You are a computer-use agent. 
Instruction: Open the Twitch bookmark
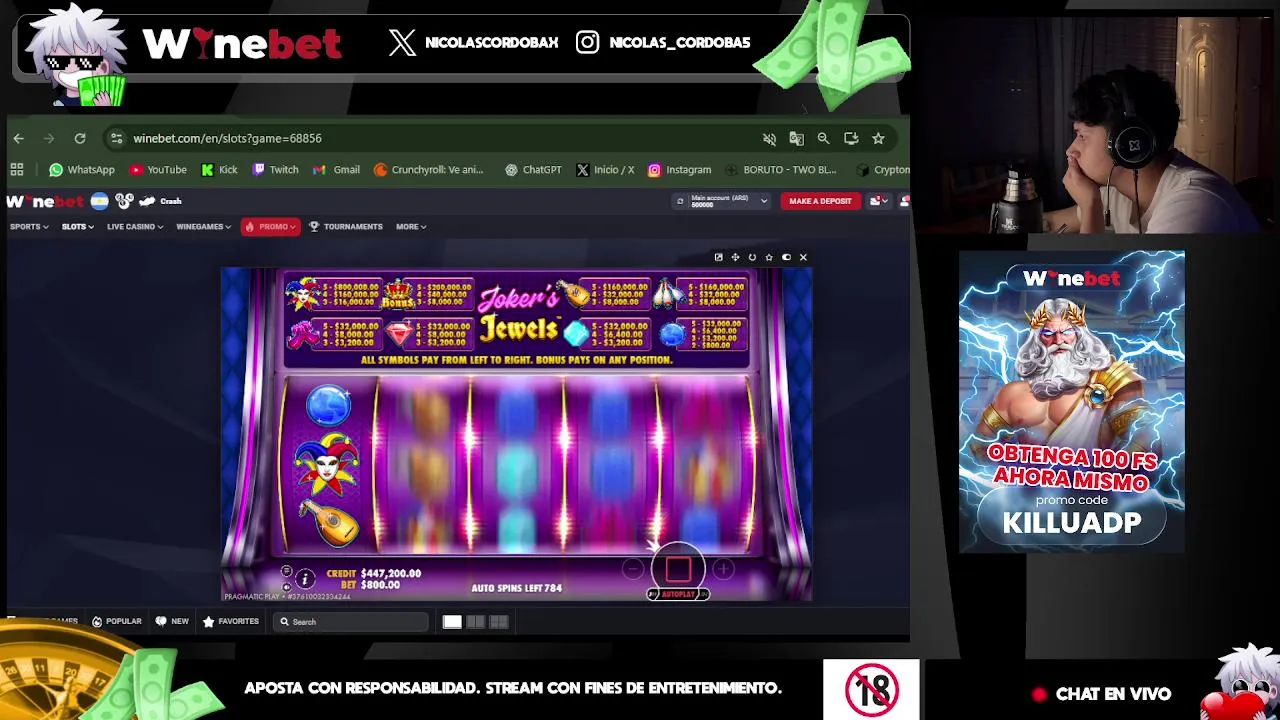click(275, 170)
